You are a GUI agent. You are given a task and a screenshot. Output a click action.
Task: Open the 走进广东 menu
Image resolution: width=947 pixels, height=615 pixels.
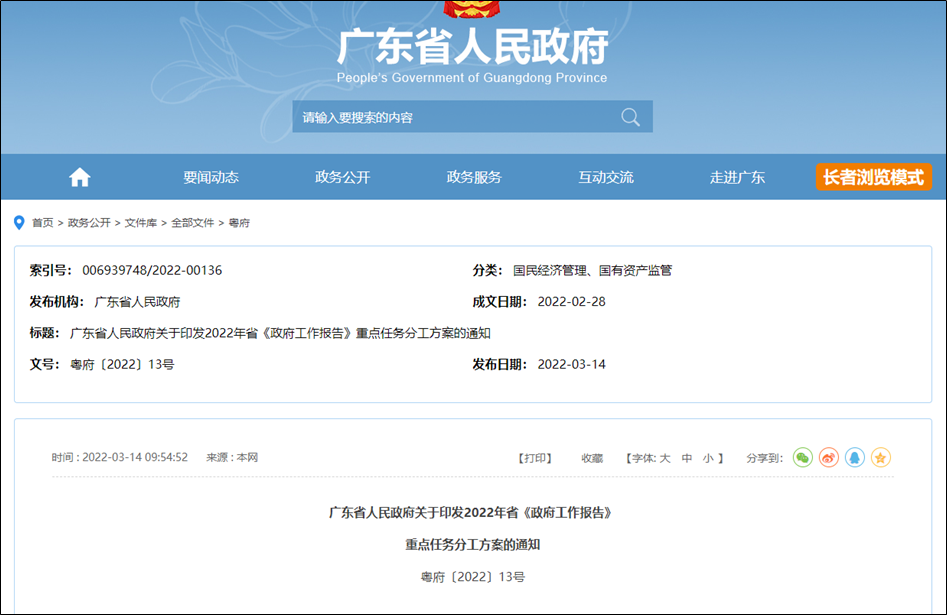tap(737, 177)
